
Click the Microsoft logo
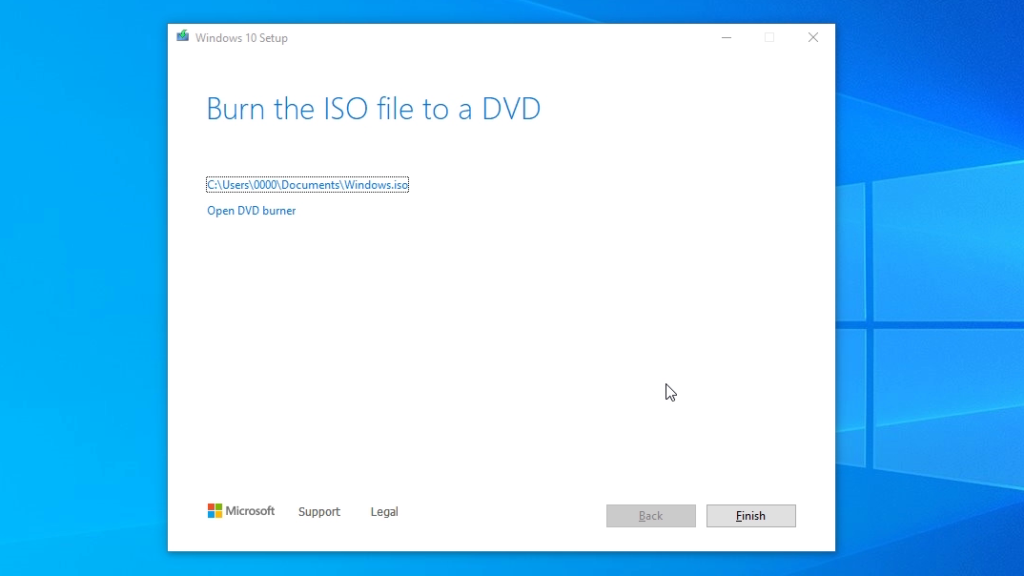(241, 511)
